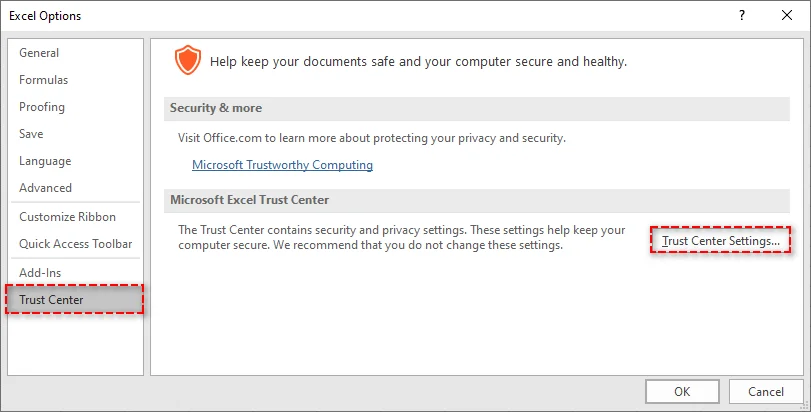Click the Excel Options title bar
Viewport: 811px width, 412px height.
300,16
